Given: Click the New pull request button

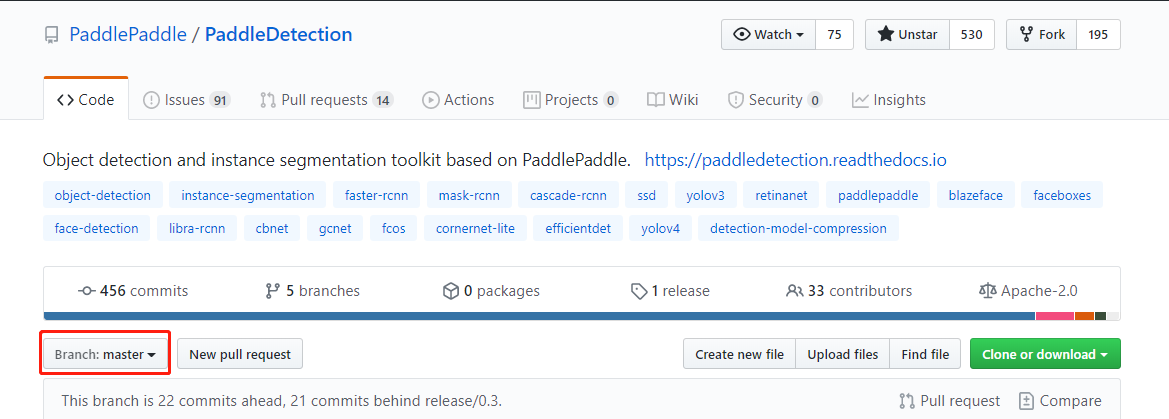Looking at the screenshot, I should (x=240, y=354).
